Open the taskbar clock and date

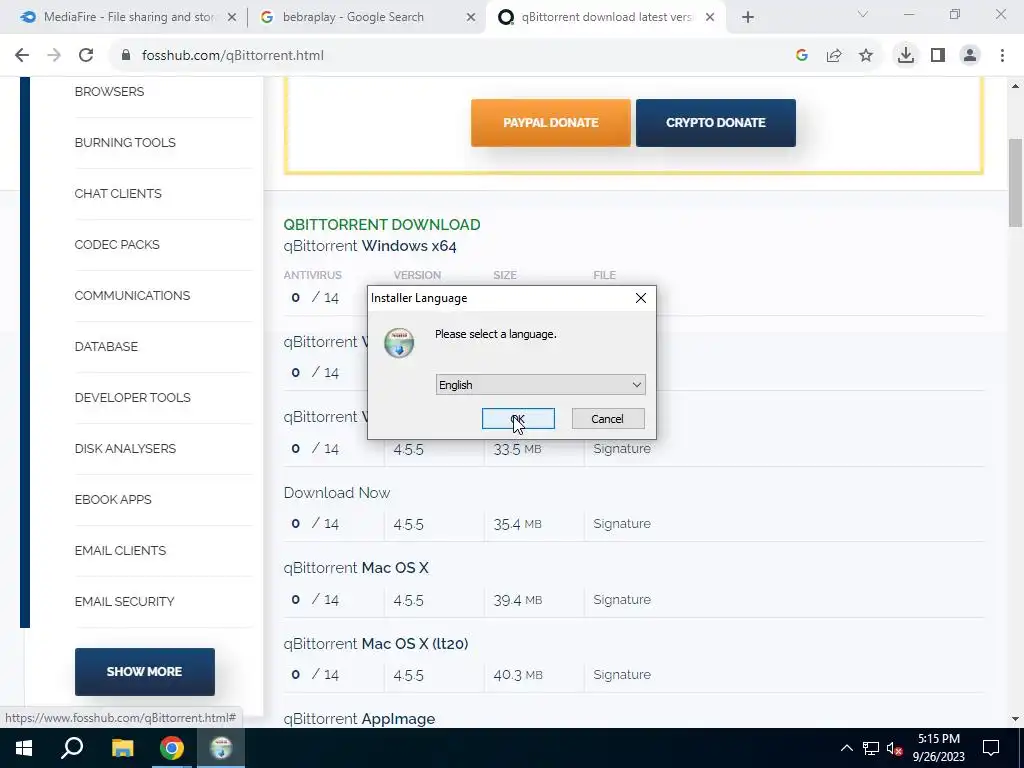click(938, 748)
